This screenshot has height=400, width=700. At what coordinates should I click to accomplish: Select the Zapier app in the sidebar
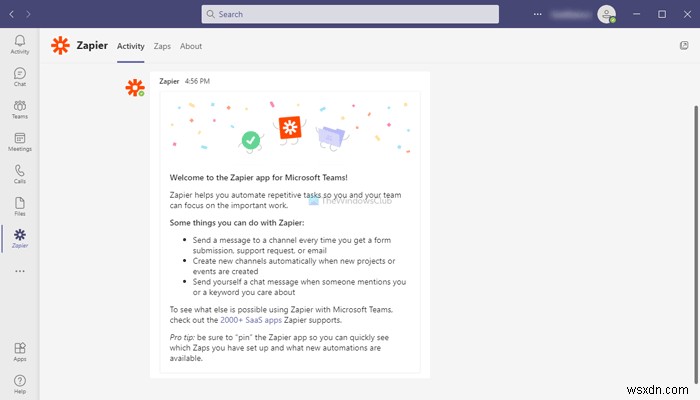point(20,238)
